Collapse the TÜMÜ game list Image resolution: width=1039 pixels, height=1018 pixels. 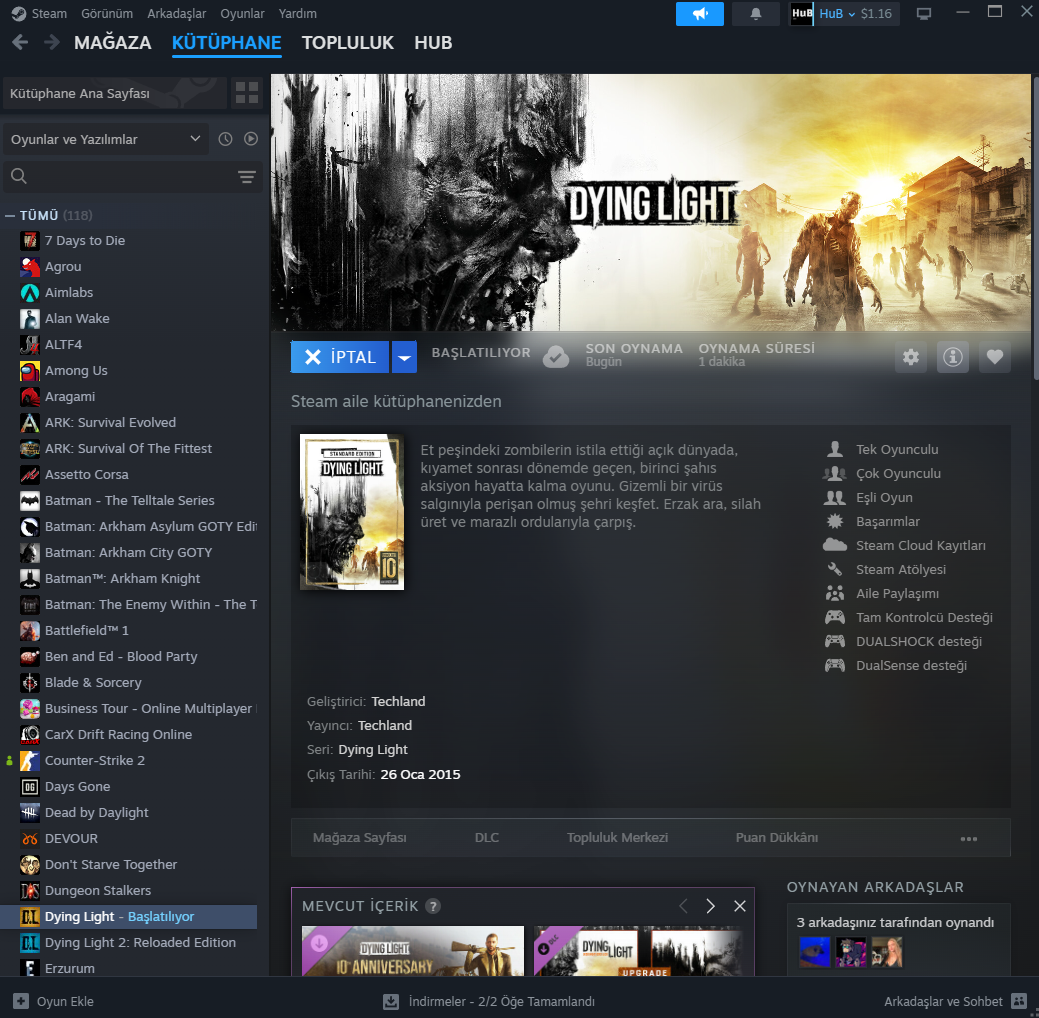click(10, 215)
